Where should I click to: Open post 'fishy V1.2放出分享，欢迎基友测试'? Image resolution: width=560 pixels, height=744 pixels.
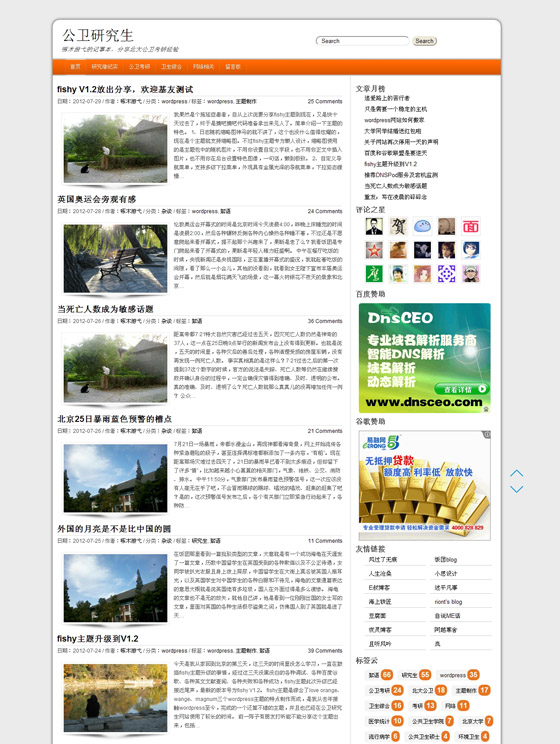tap(125, 89)
